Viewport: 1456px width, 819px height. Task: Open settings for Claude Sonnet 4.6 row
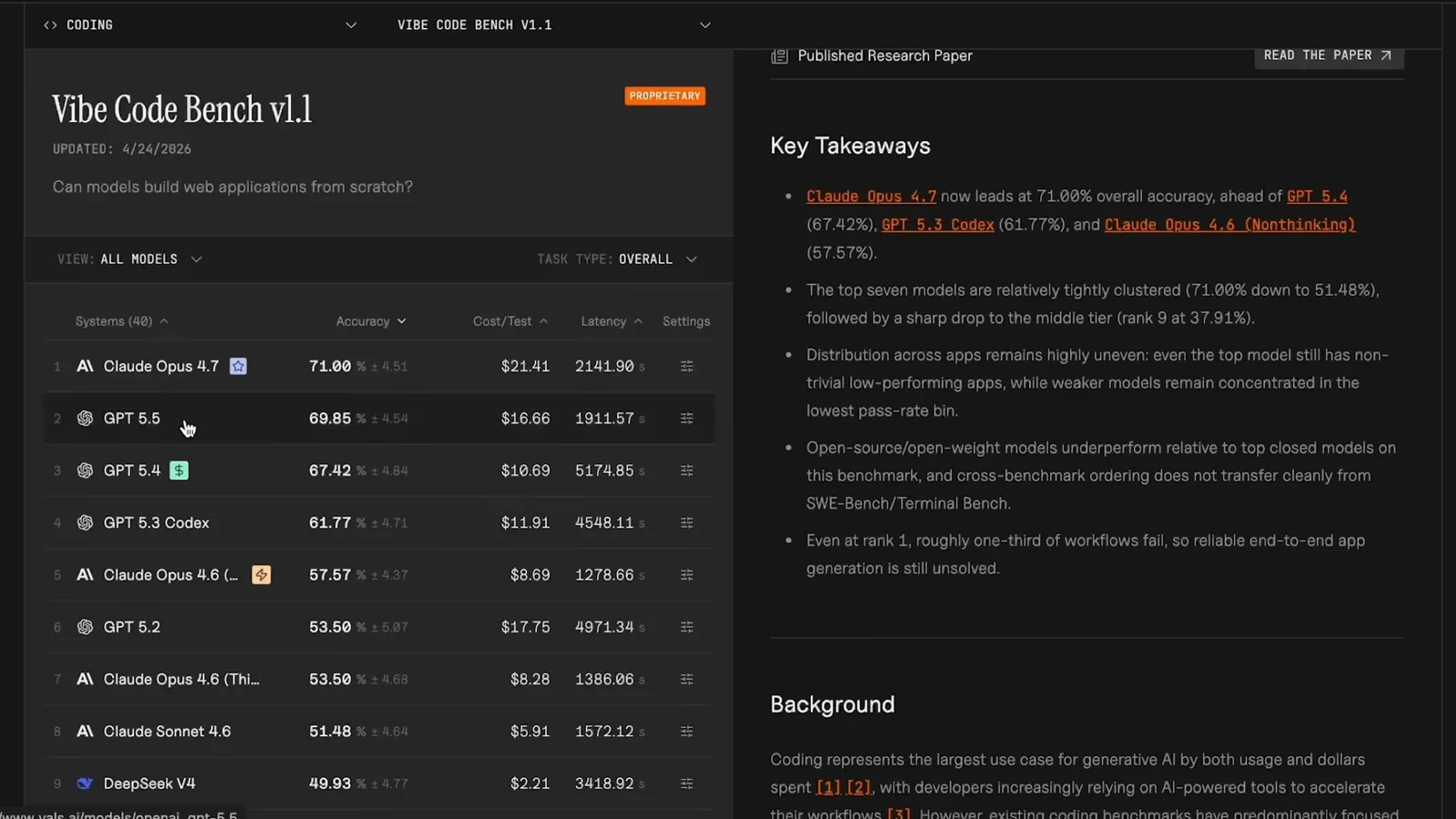[687, 732]
